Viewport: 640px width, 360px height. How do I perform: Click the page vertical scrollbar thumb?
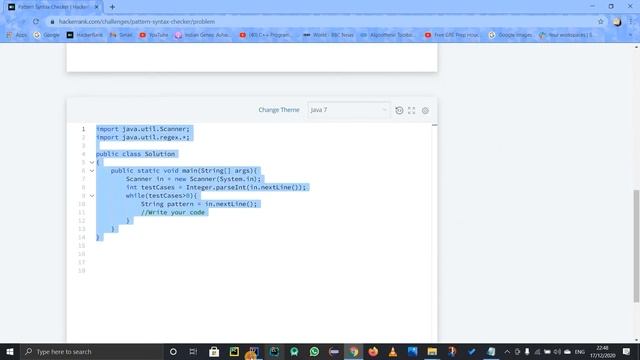coord(636,246)
